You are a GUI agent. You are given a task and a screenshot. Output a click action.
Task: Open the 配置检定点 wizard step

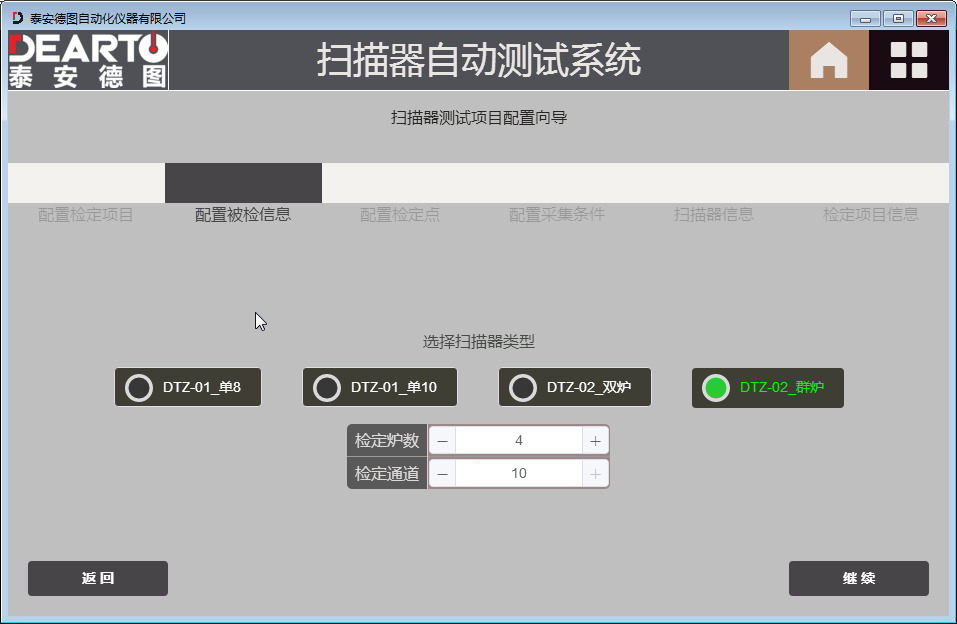[400, 214]
